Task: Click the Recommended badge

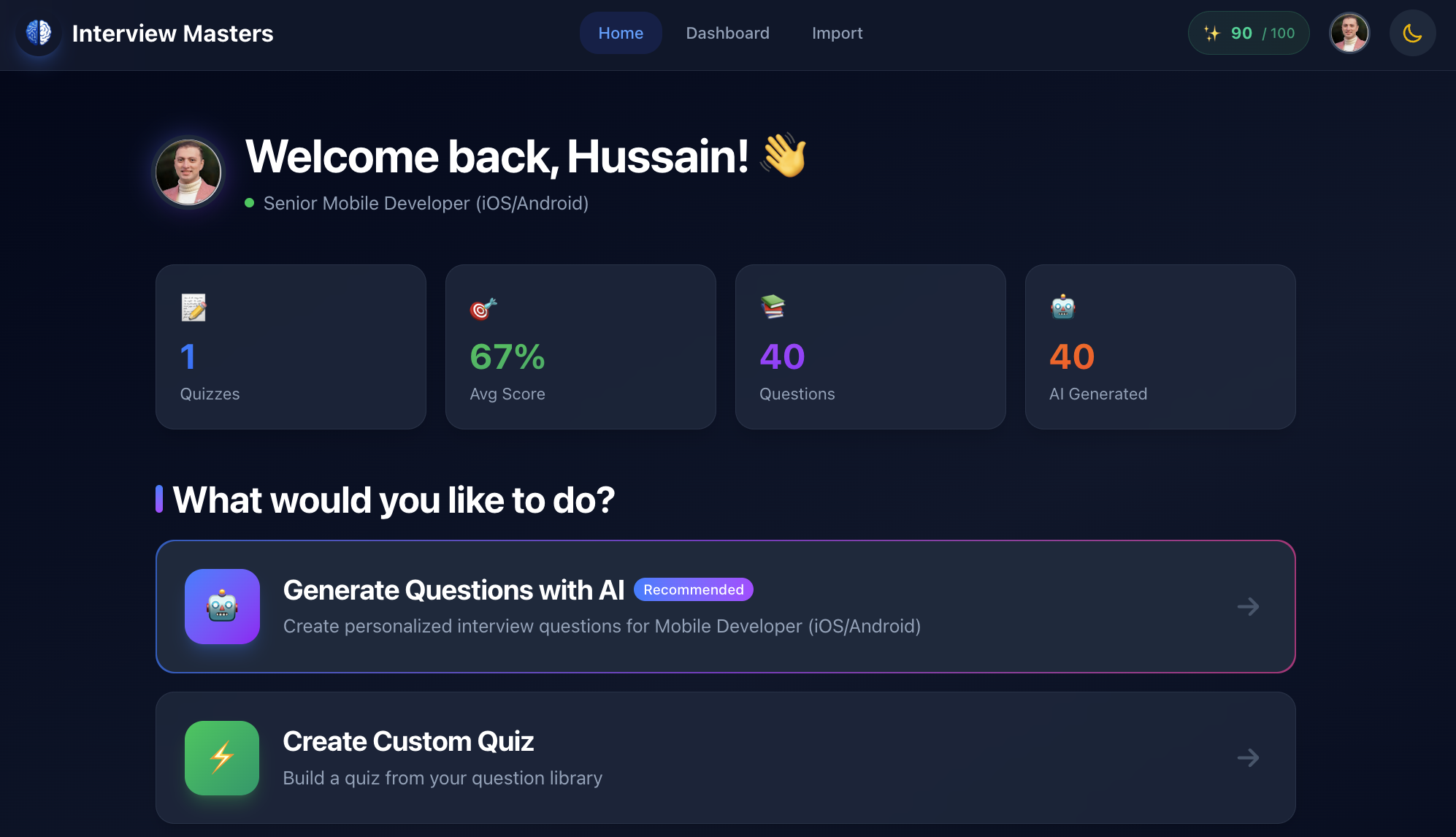Action: click(x=693, y=589)
